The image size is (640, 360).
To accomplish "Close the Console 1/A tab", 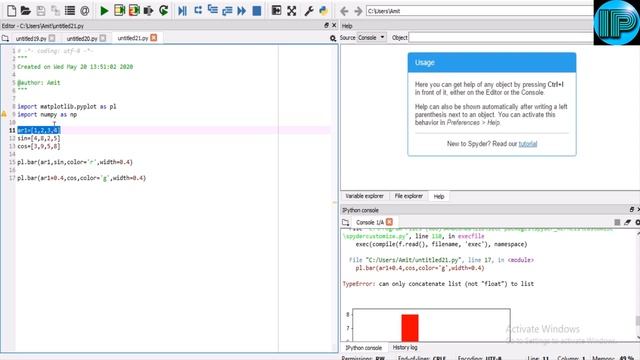I will tap(389, 222).
